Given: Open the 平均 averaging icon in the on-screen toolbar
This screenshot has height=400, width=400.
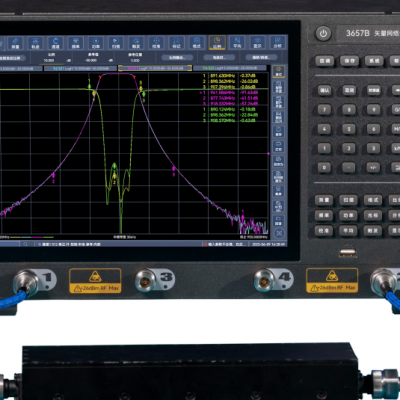Looking at the screenshot, I should (x=237, y=43).
